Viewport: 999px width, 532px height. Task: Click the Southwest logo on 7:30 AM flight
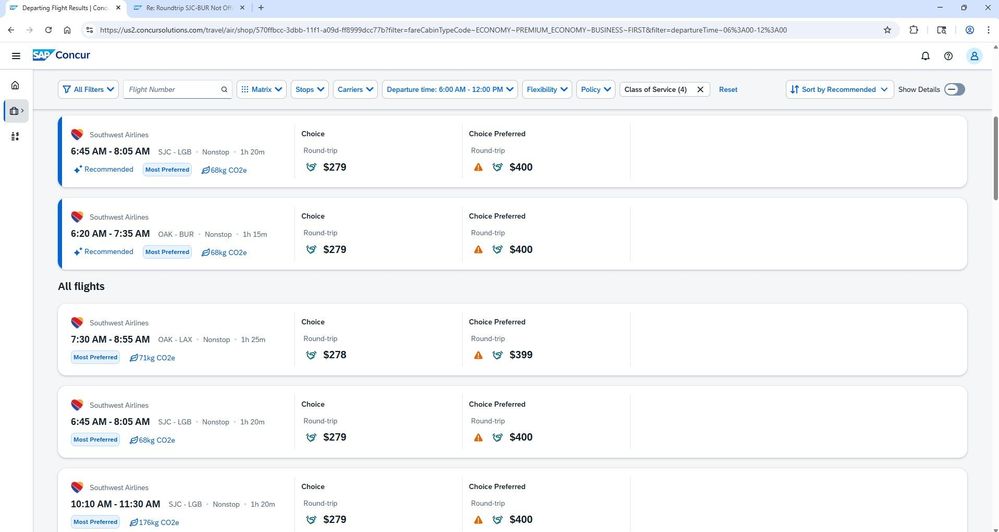coord(77,322)
